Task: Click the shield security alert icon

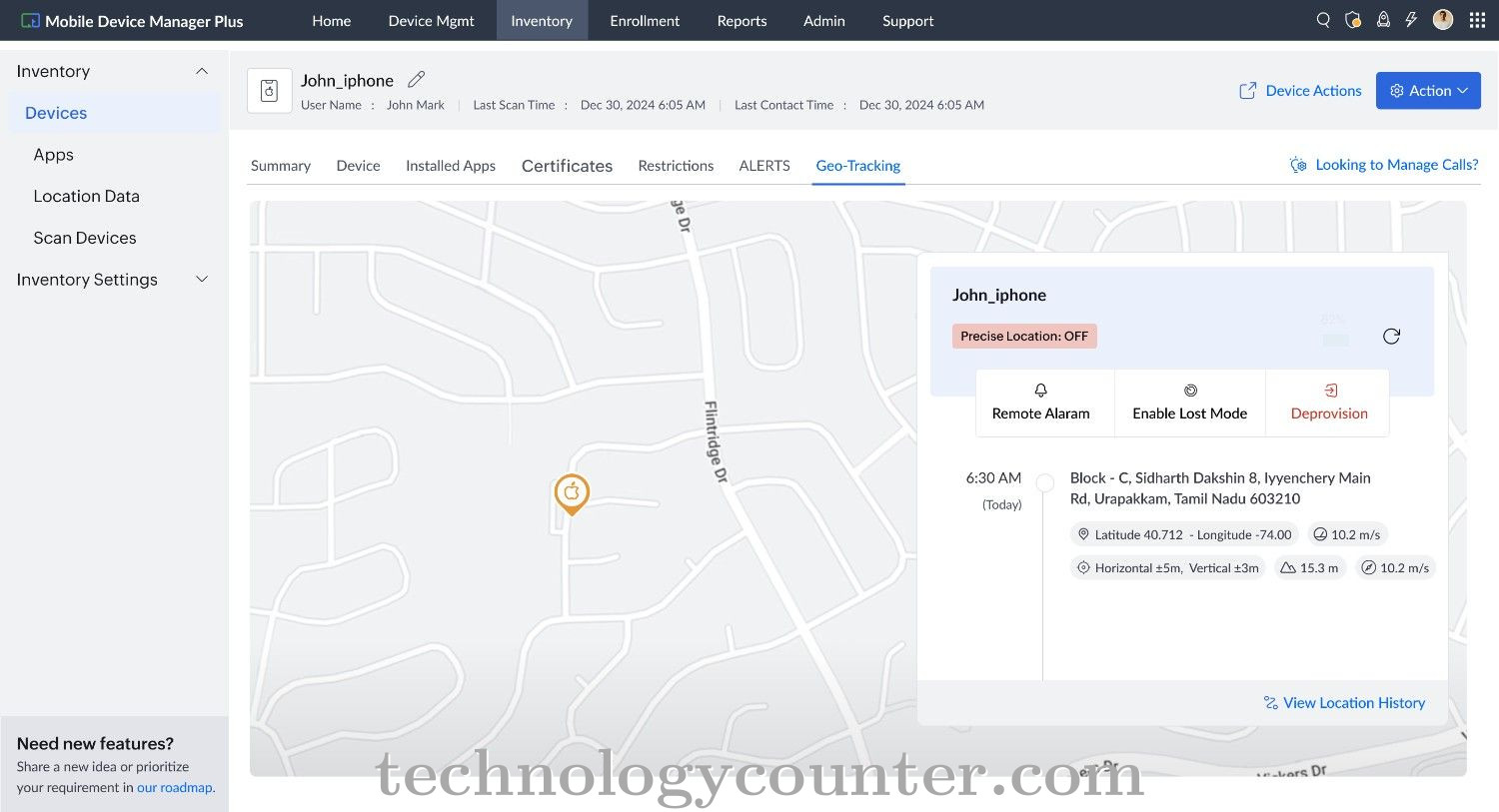Action: (1353, 20)
